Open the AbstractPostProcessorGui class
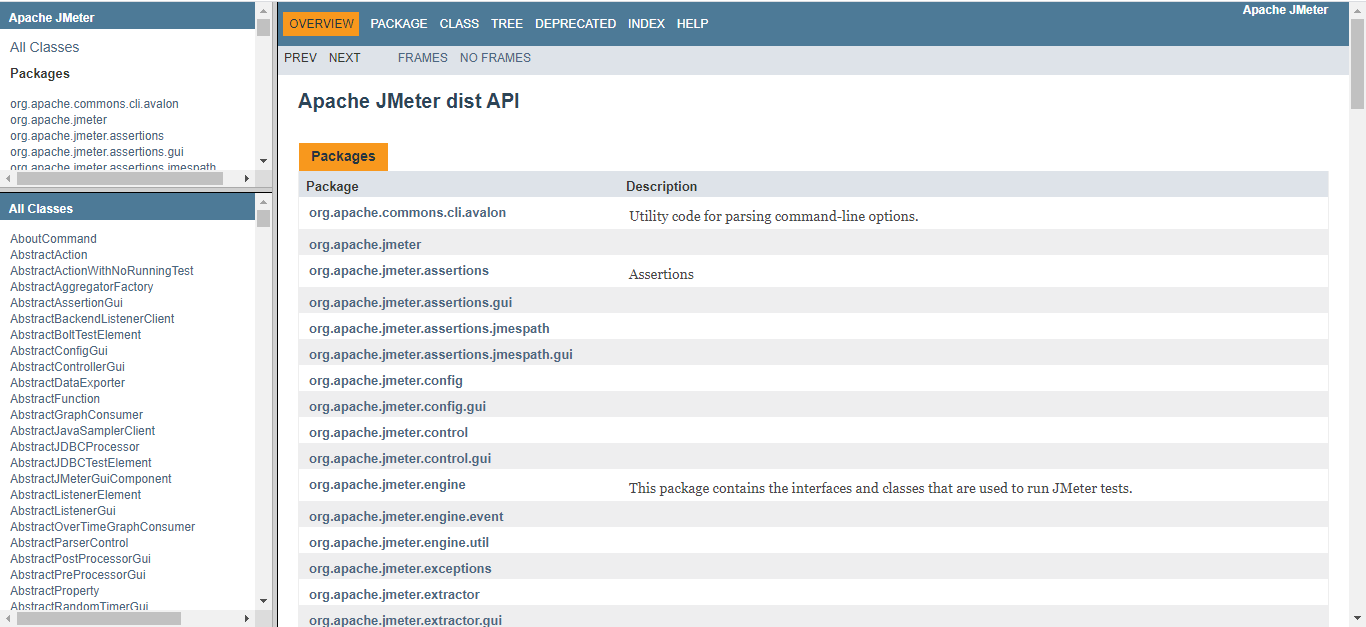The image size is (1366, 627). coord(80,559)
